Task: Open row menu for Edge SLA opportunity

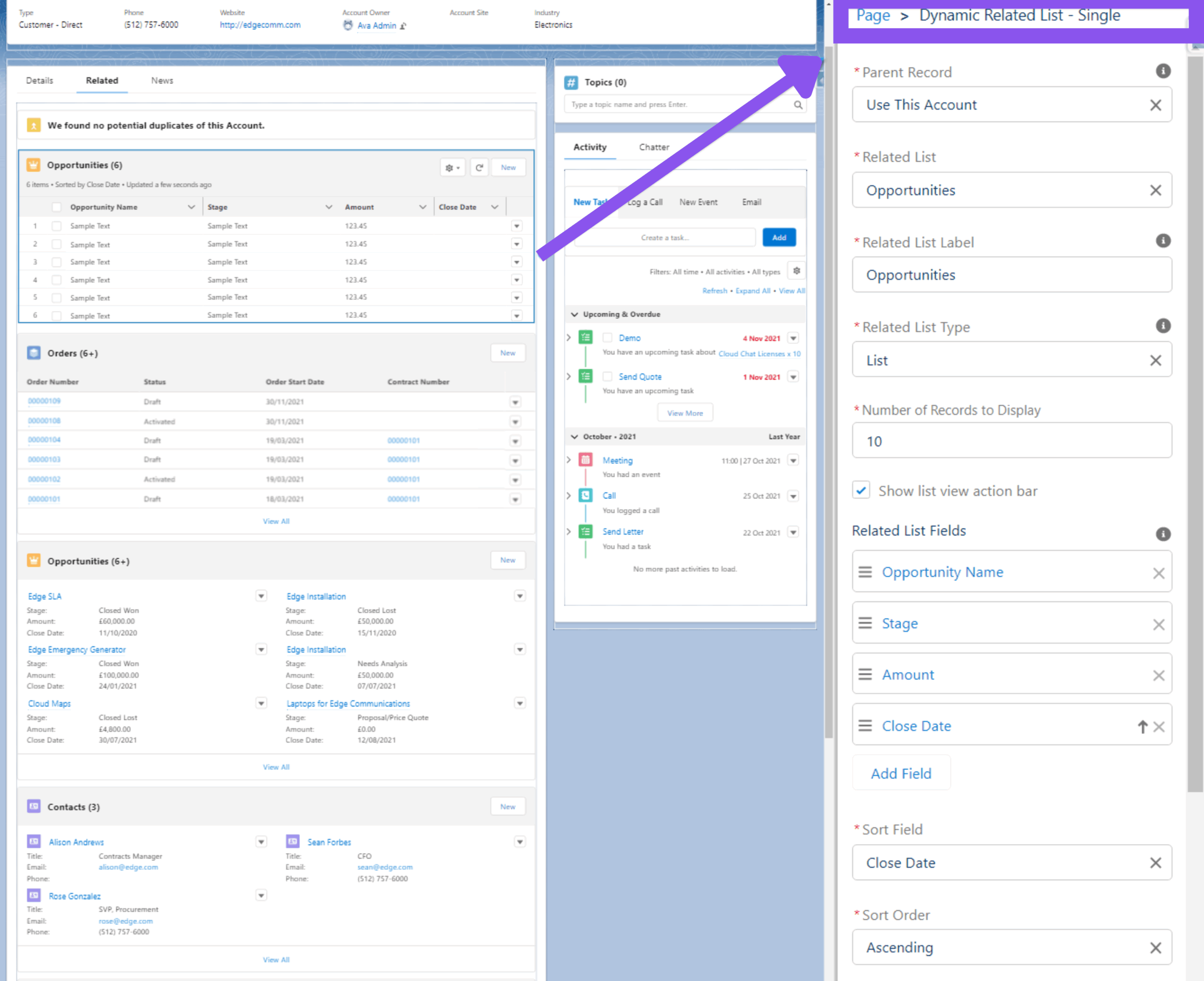Action: pos(261,596)
